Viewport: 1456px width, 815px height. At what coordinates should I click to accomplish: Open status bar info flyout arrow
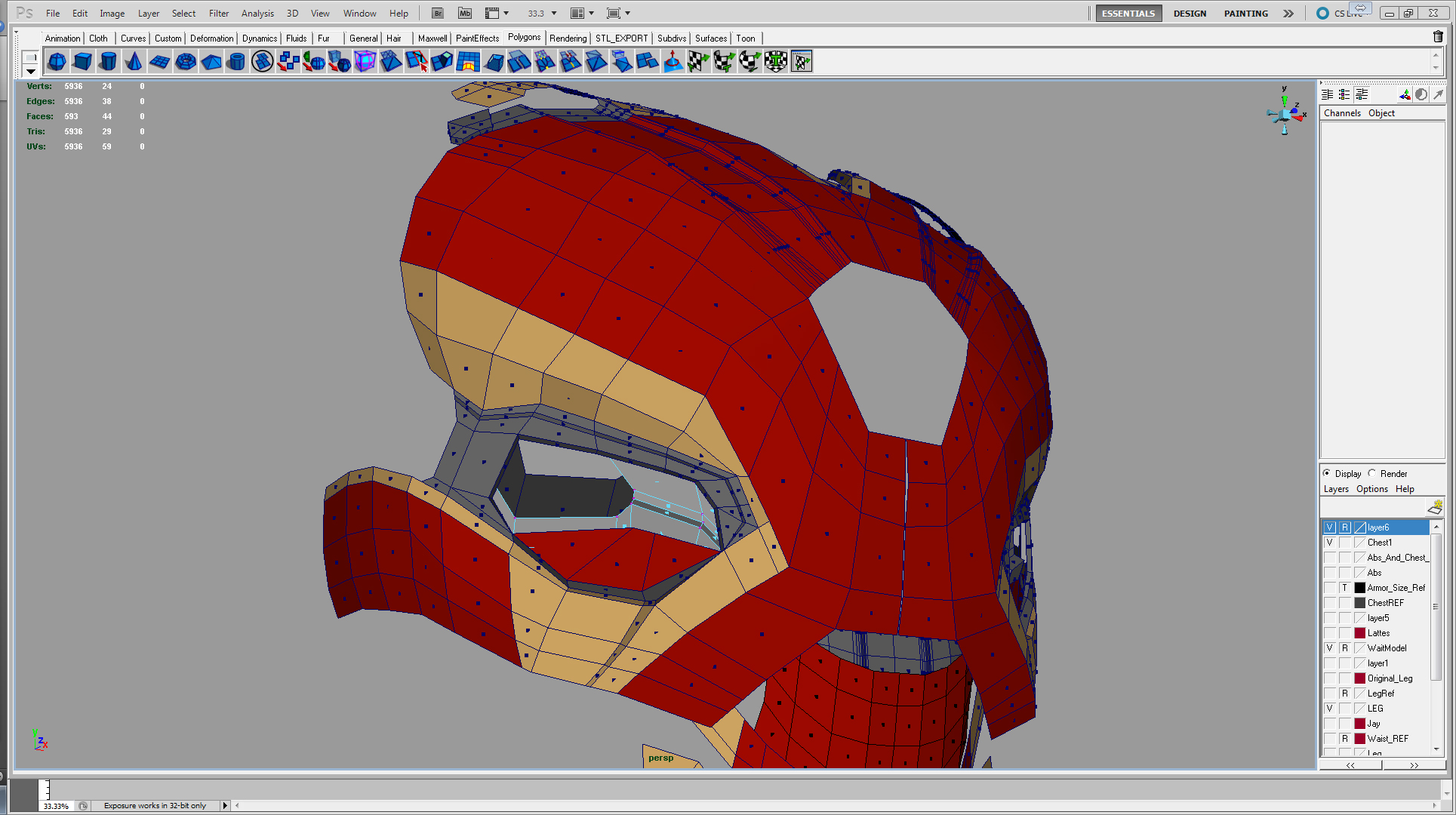[x=224, y=805]
